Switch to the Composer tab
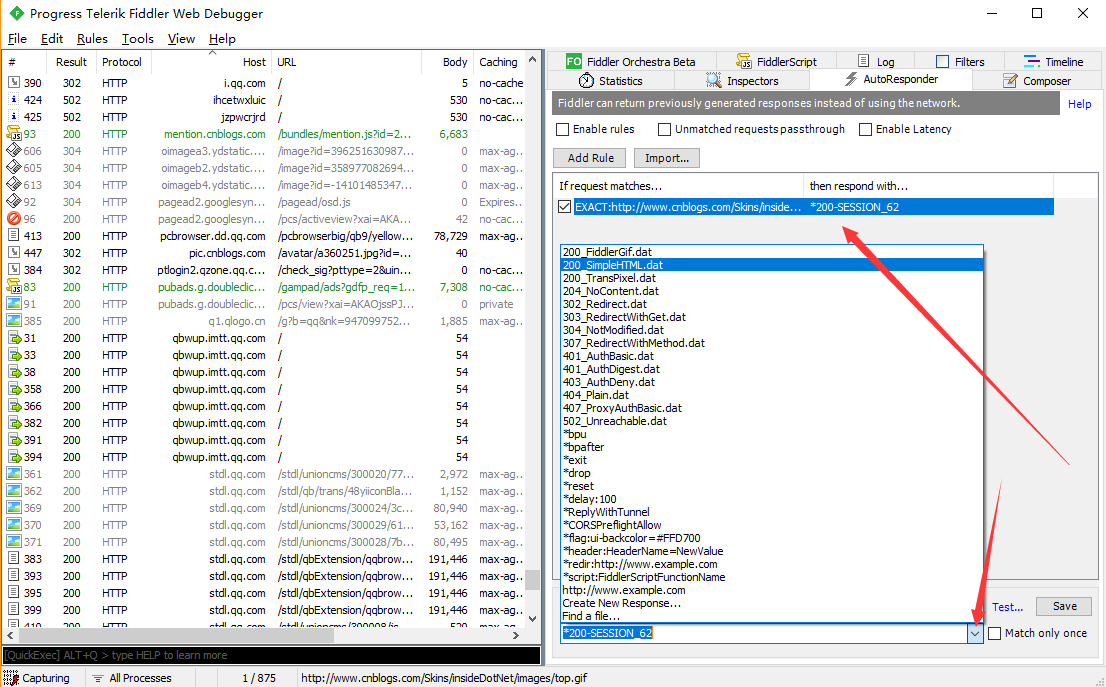Screen dimensions: 1106x687 click(x=1038, y=80)
